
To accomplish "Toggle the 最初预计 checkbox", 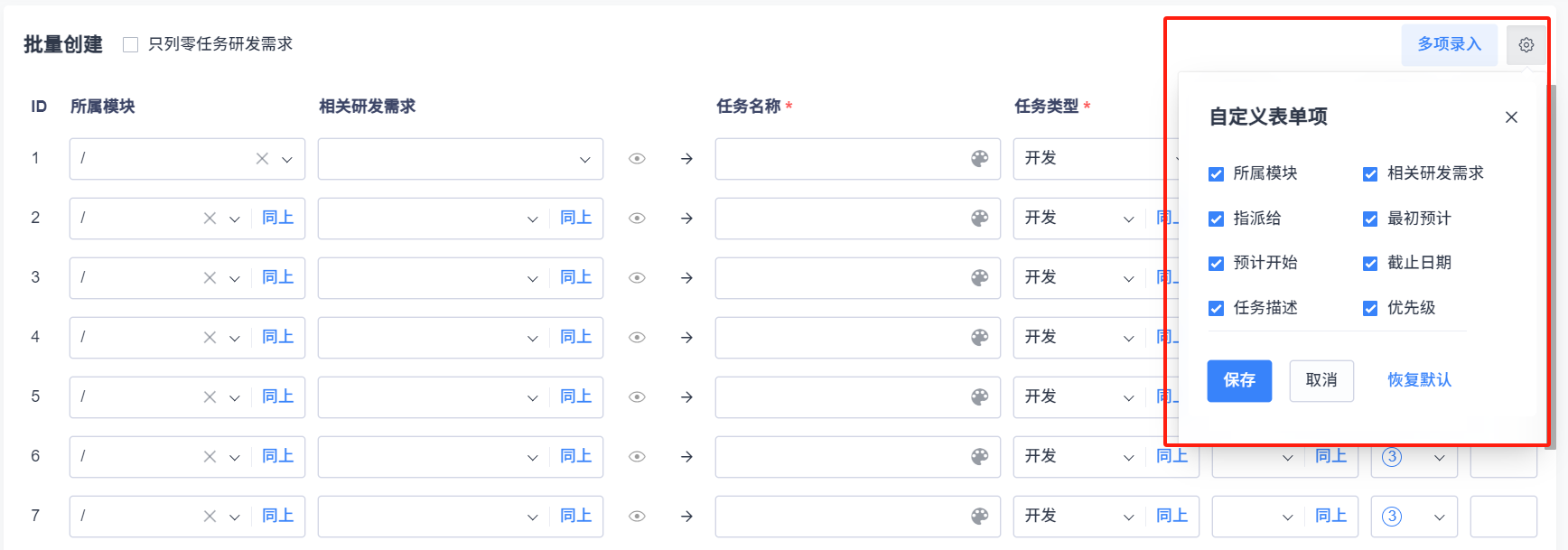I will coord(1370,219).
